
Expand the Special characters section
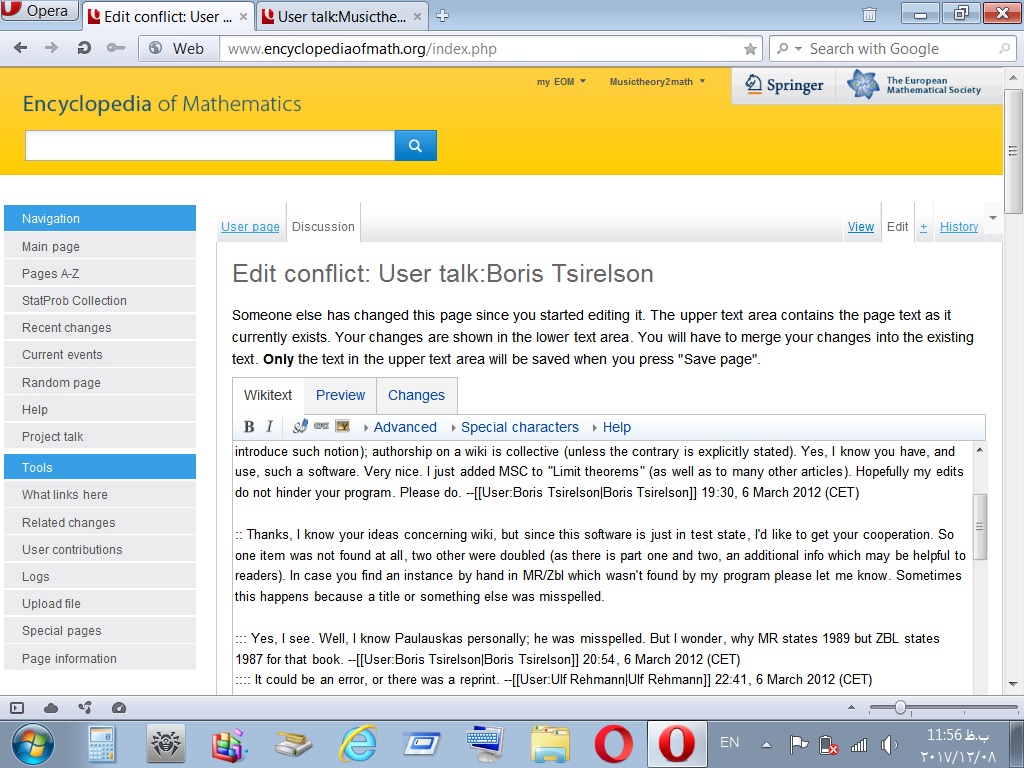point(519,427)
